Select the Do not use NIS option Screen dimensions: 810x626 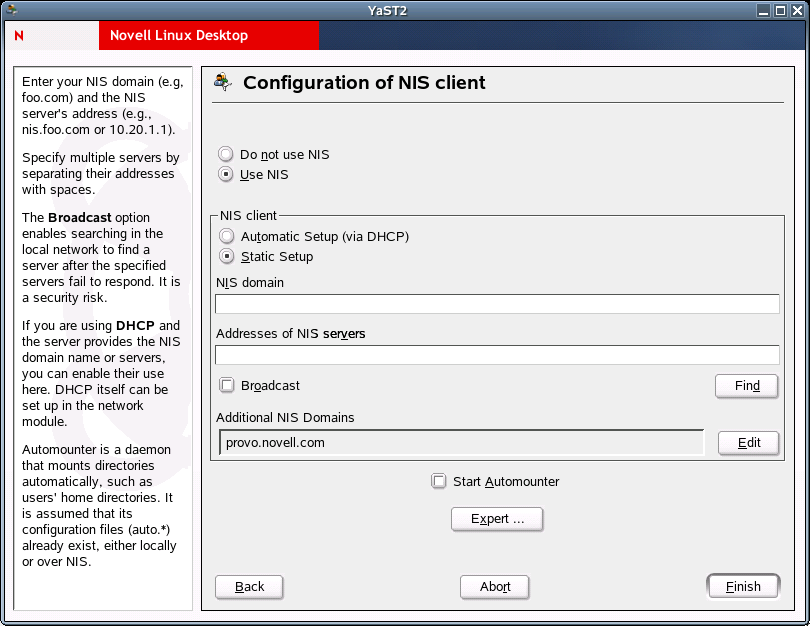pos(226,154)
